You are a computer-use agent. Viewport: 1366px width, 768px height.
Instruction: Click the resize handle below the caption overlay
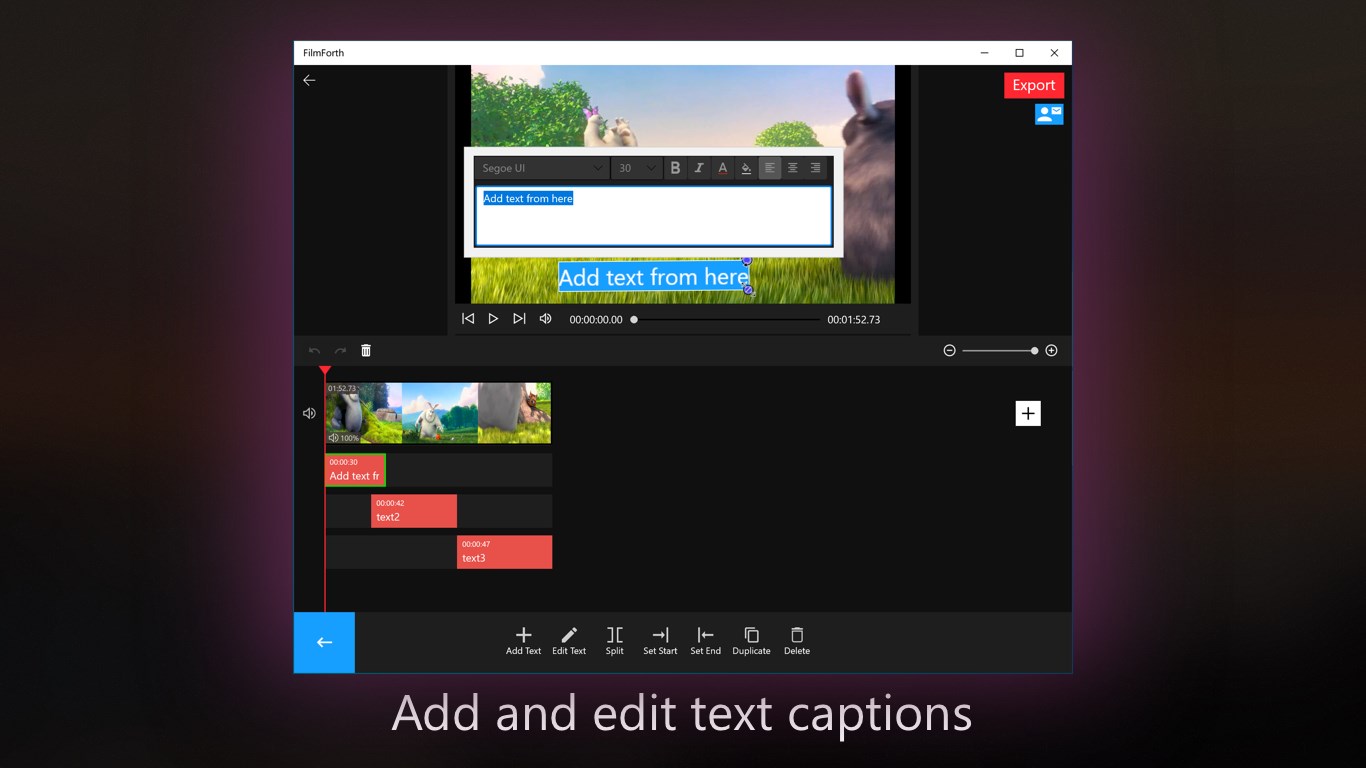coord(748,290)
